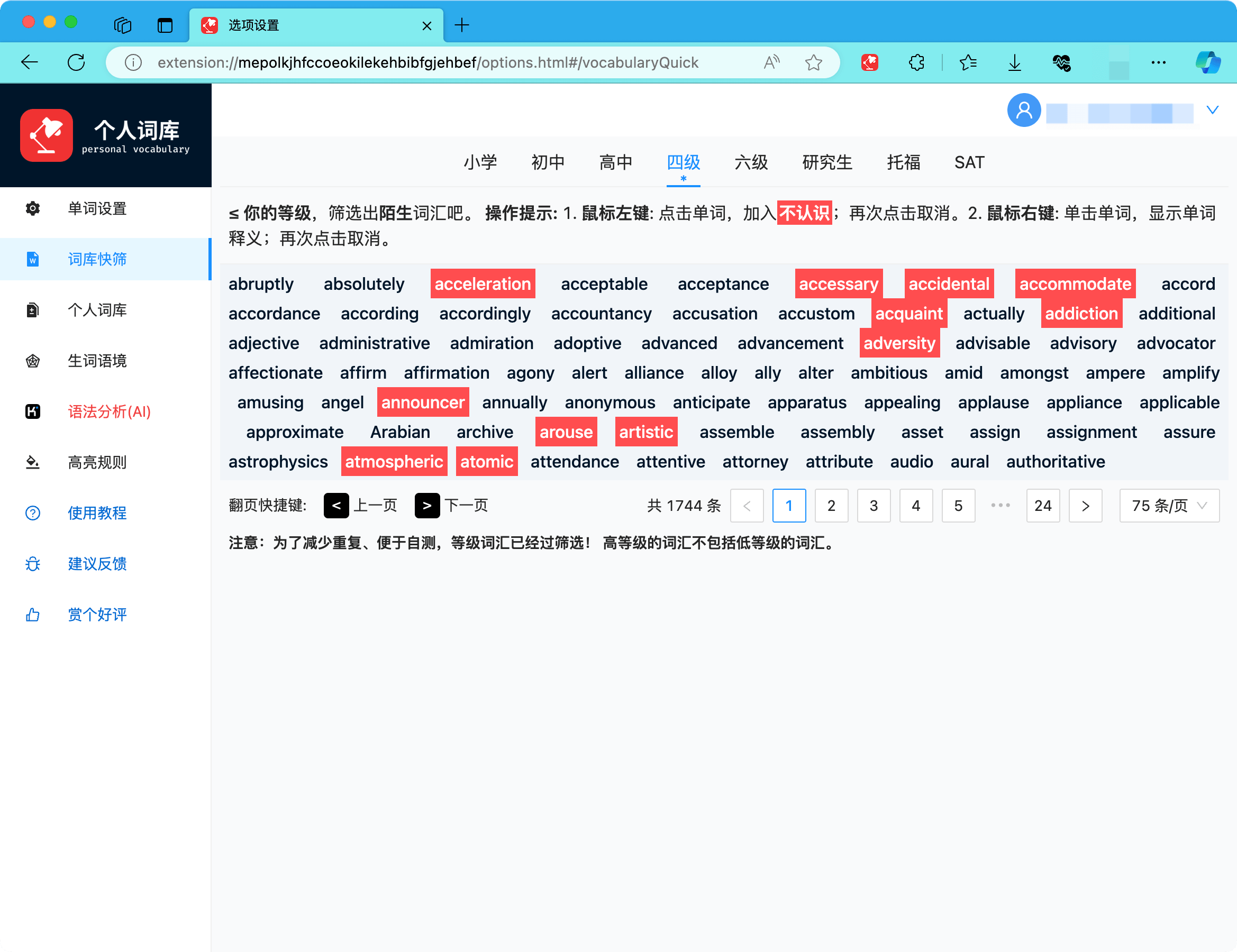Go to next page with 下一页 button
This screenshot has width=1237, height=952.
(428, 505)
